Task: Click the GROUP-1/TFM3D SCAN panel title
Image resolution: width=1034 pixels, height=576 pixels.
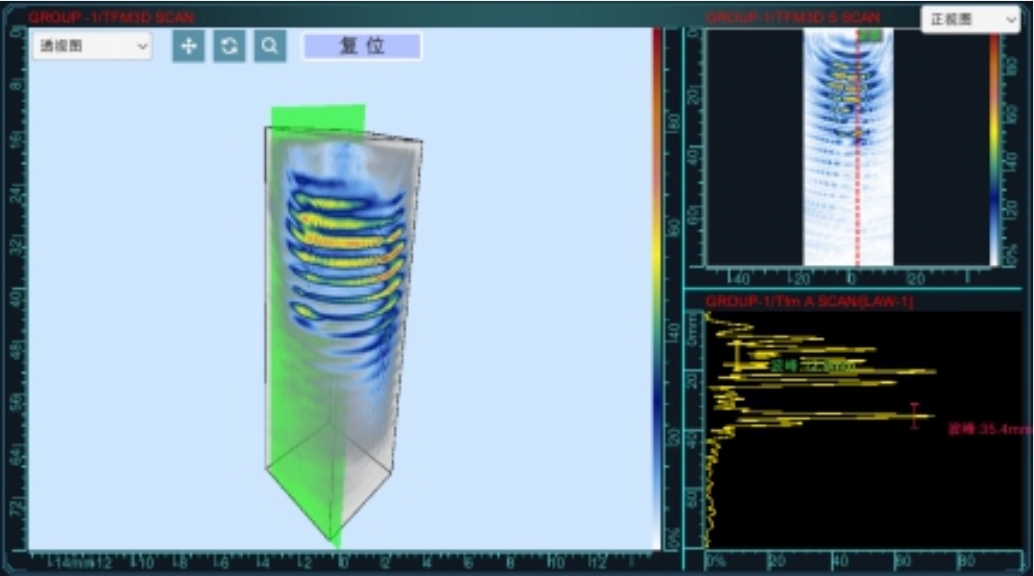Action: 112,17
